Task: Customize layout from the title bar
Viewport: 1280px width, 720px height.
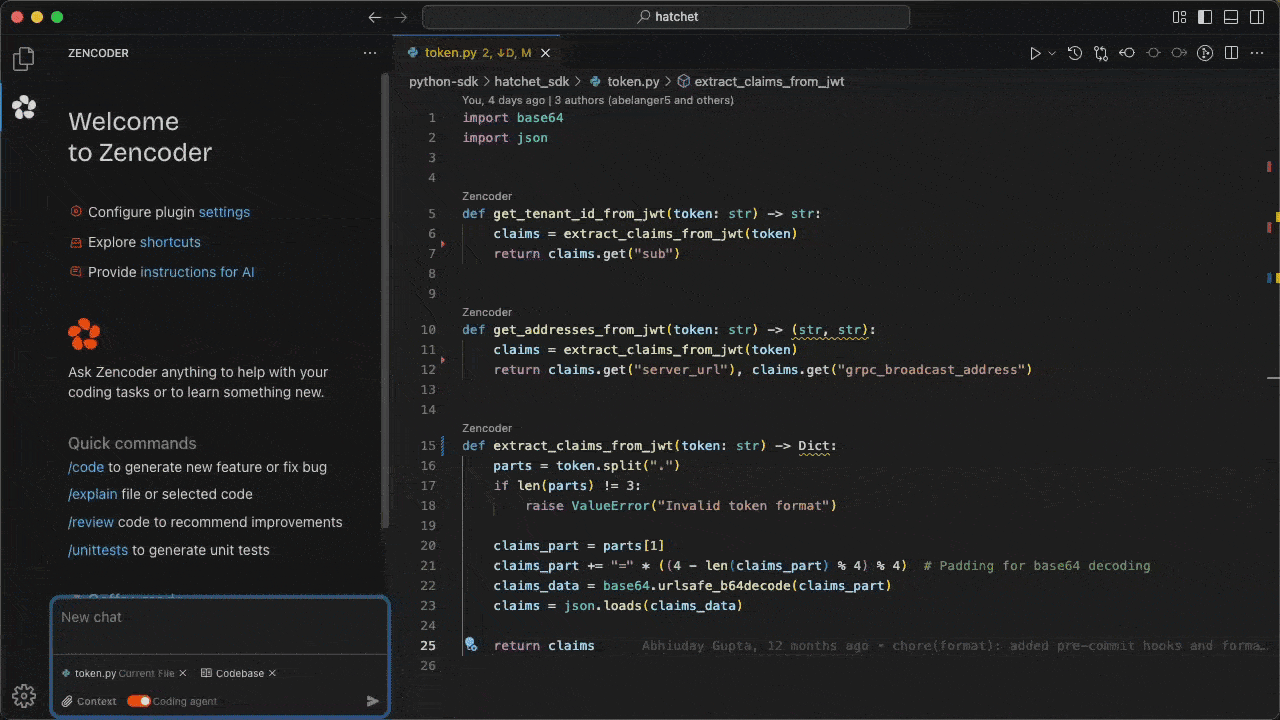Action: point(1179,17)
